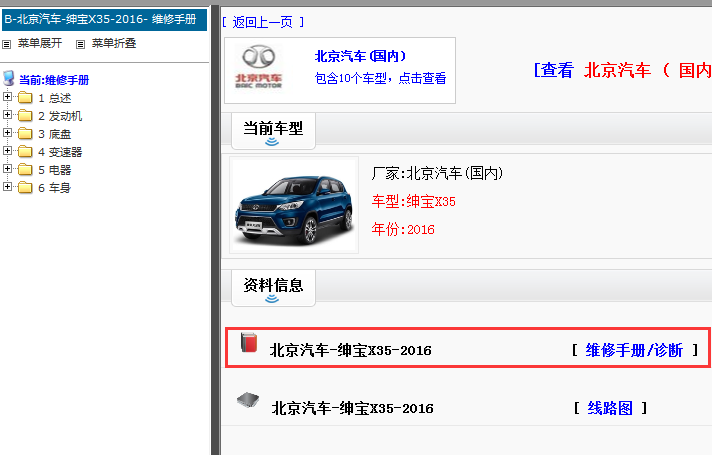The height and width of the screenshot is (455, 712).
Task: Select the 当前车型 tab
Action: [273, 131]
